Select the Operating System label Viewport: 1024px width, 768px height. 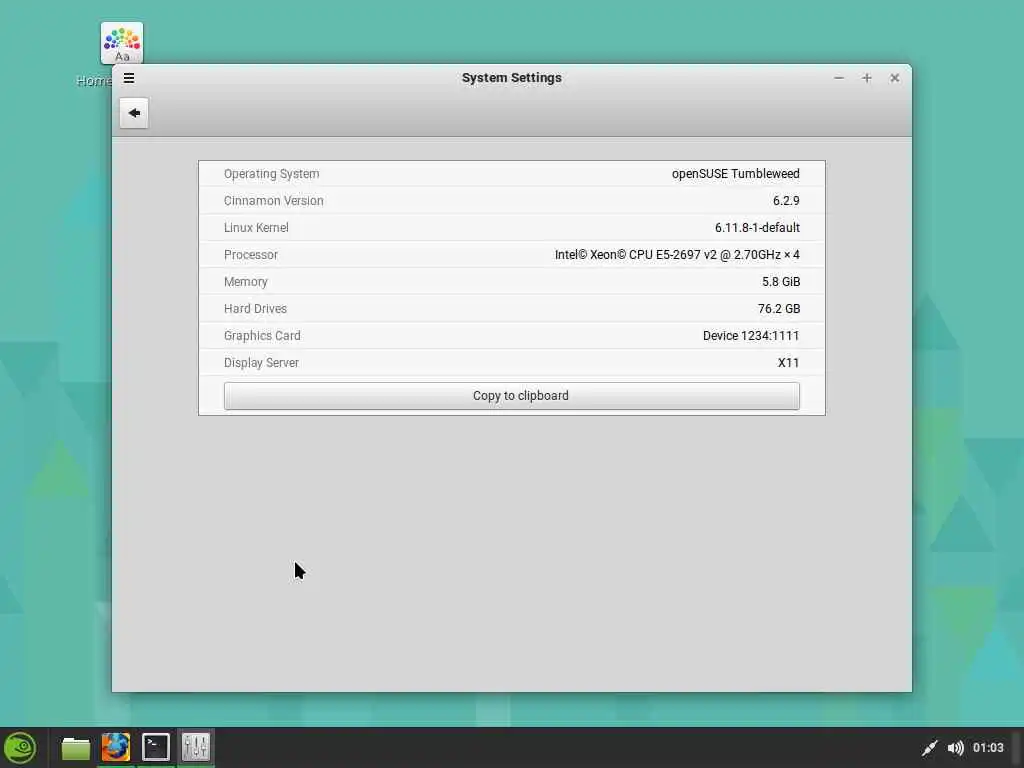pos(272,174)
